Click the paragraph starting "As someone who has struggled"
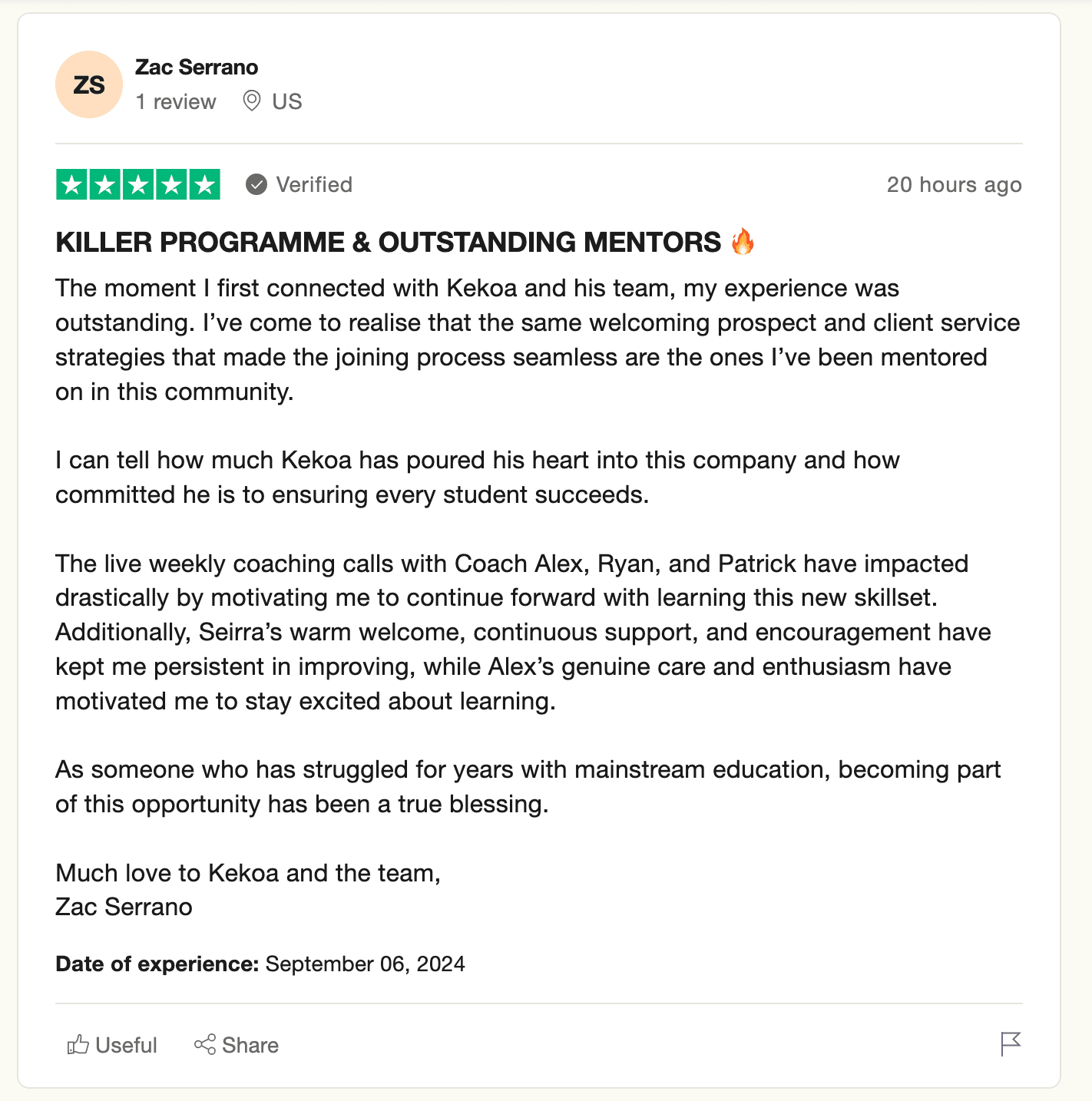This screenshot has width=1092, height=1101. 528,787
